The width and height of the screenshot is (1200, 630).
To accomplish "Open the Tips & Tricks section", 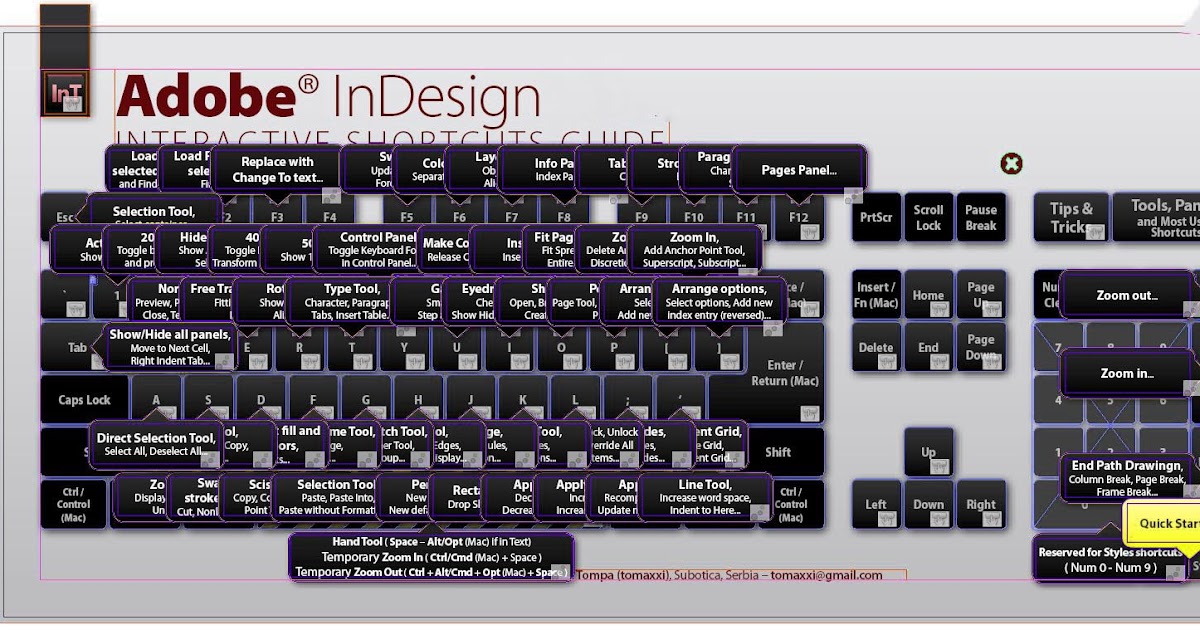I will (1071, 216).
